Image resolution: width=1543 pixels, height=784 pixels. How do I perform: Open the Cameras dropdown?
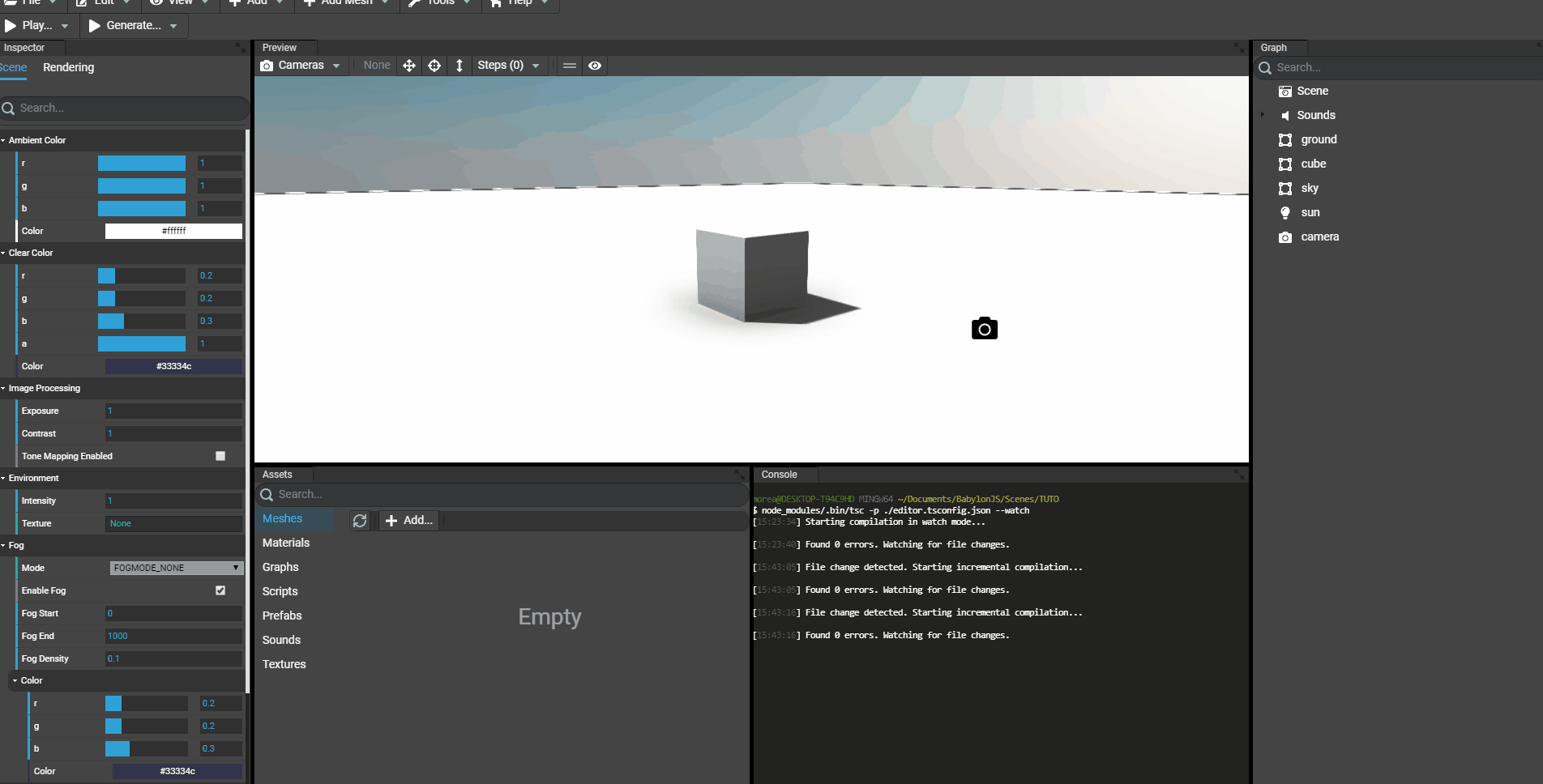[x=301, y=66]
